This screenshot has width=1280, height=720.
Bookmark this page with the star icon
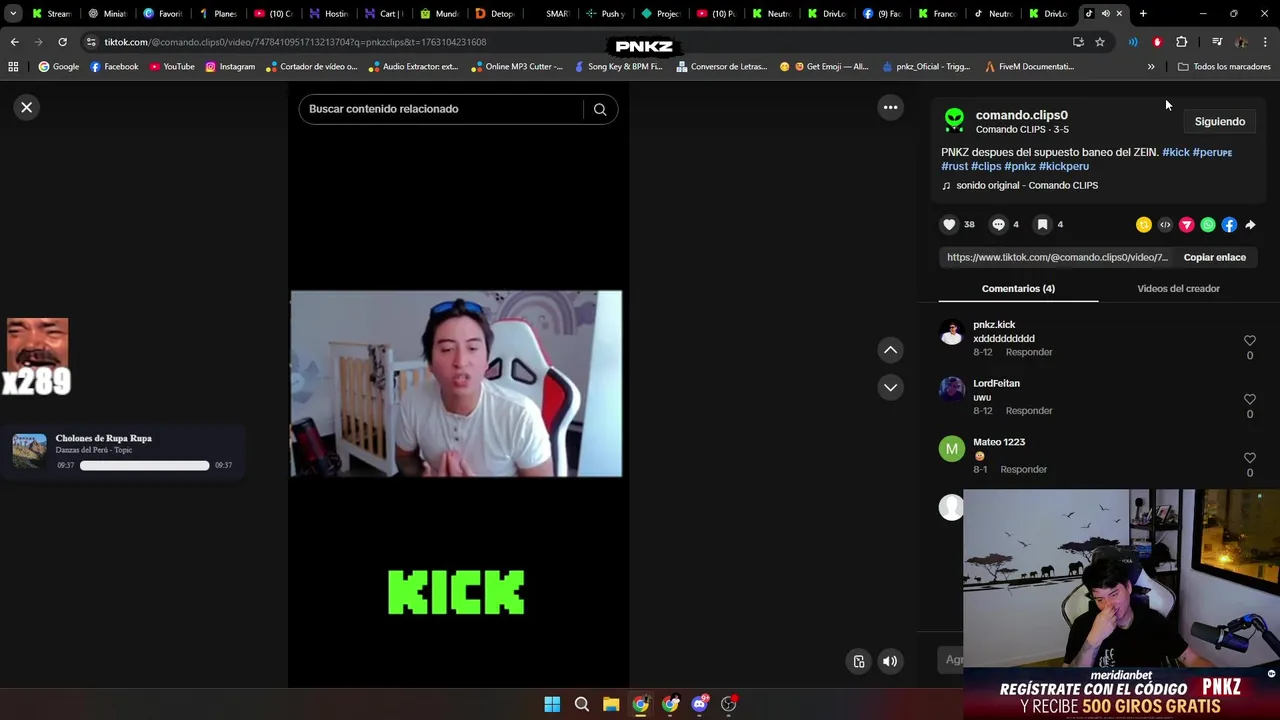coord(1100,42)
